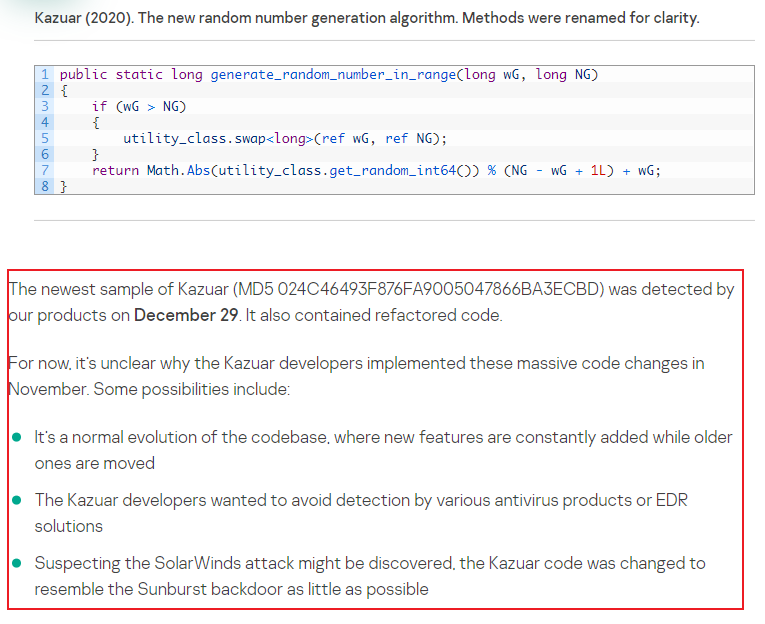The image size is (765, 624).
Task: Click 'get_random_int64' method call in code
Action: (x=393, y=170)
